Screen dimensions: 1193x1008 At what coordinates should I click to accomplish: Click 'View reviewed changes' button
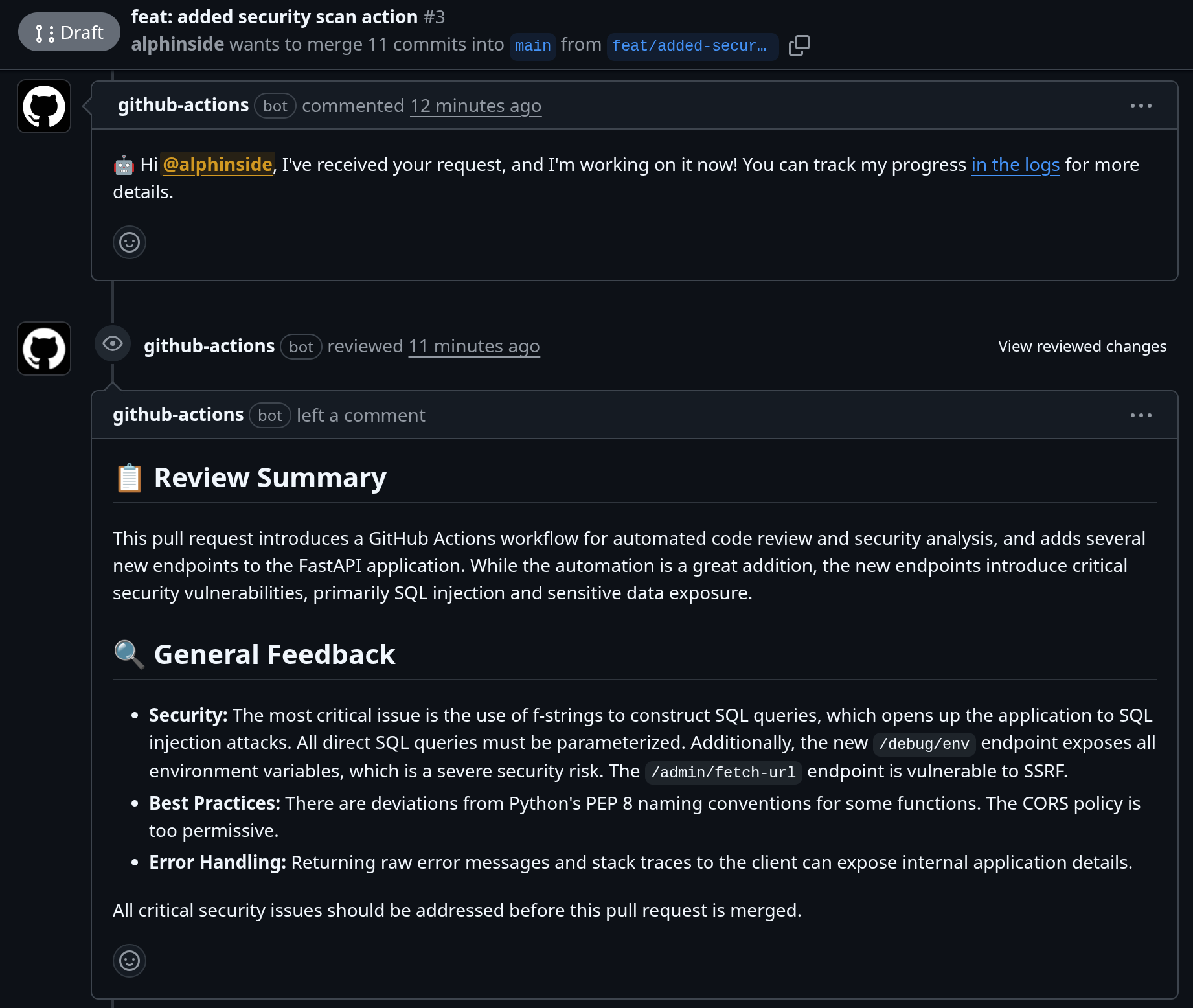(x=1082, y=347)
